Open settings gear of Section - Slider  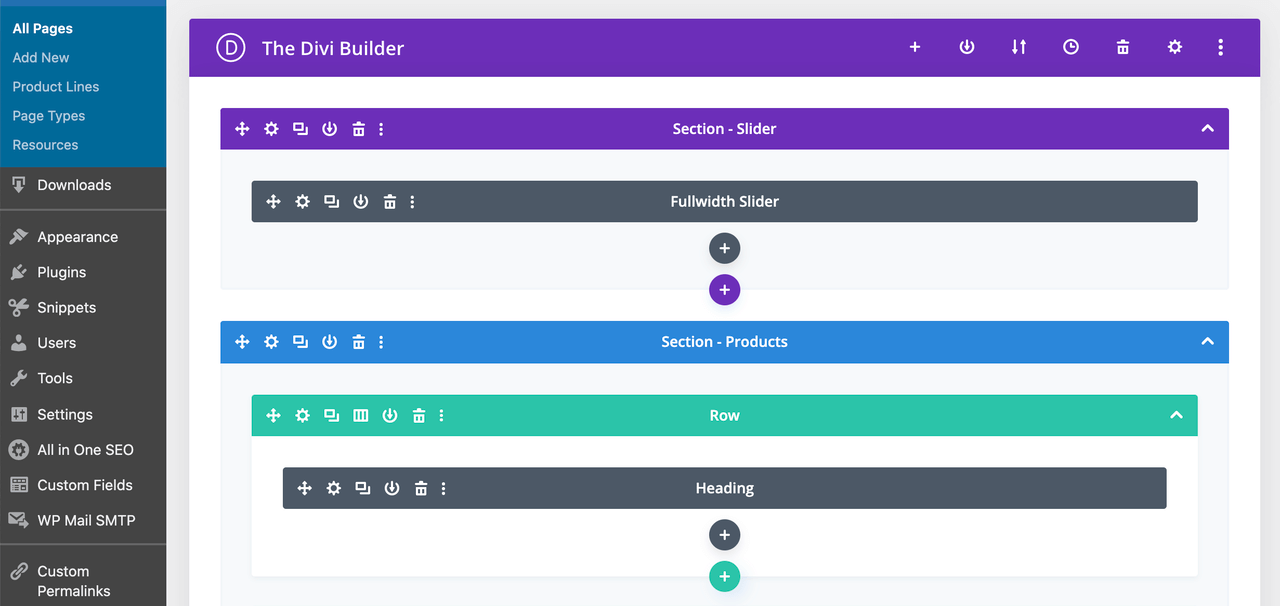tap(271, 129)
